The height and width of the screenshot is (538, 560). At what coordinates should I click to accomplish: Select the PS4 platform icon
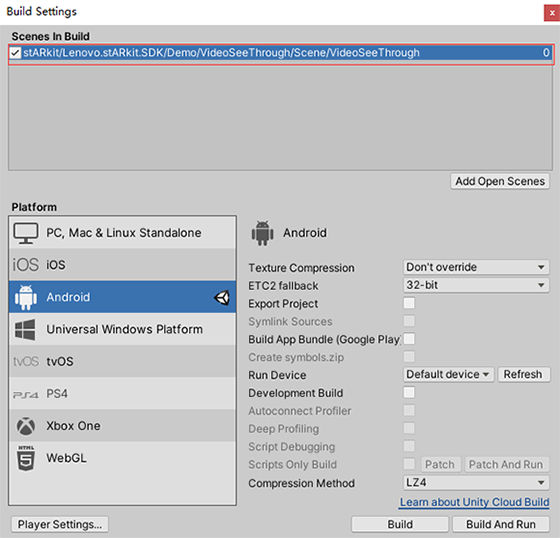[x=26, y=394]
